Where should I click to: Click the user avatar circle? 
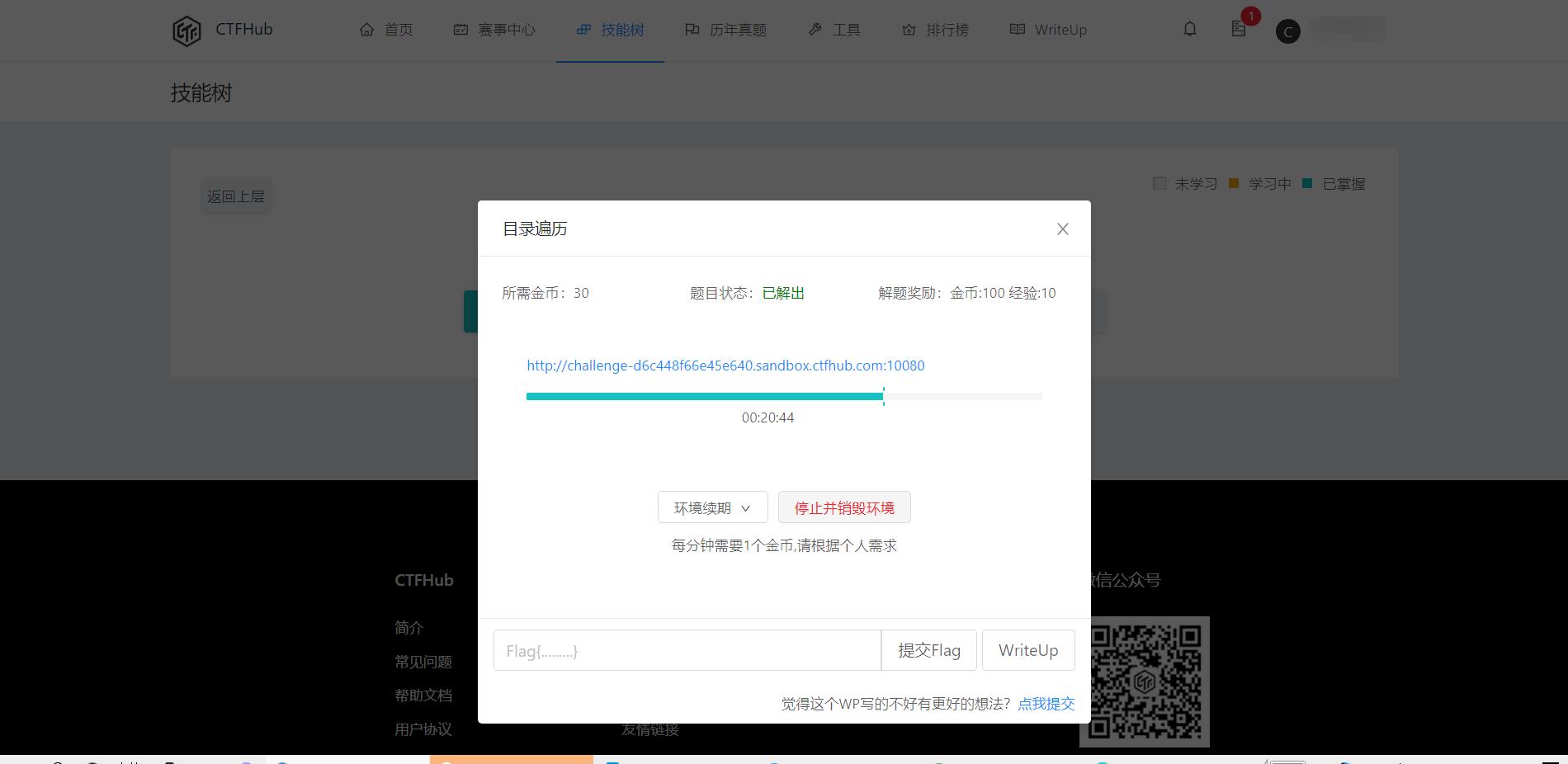(1287, 31)
